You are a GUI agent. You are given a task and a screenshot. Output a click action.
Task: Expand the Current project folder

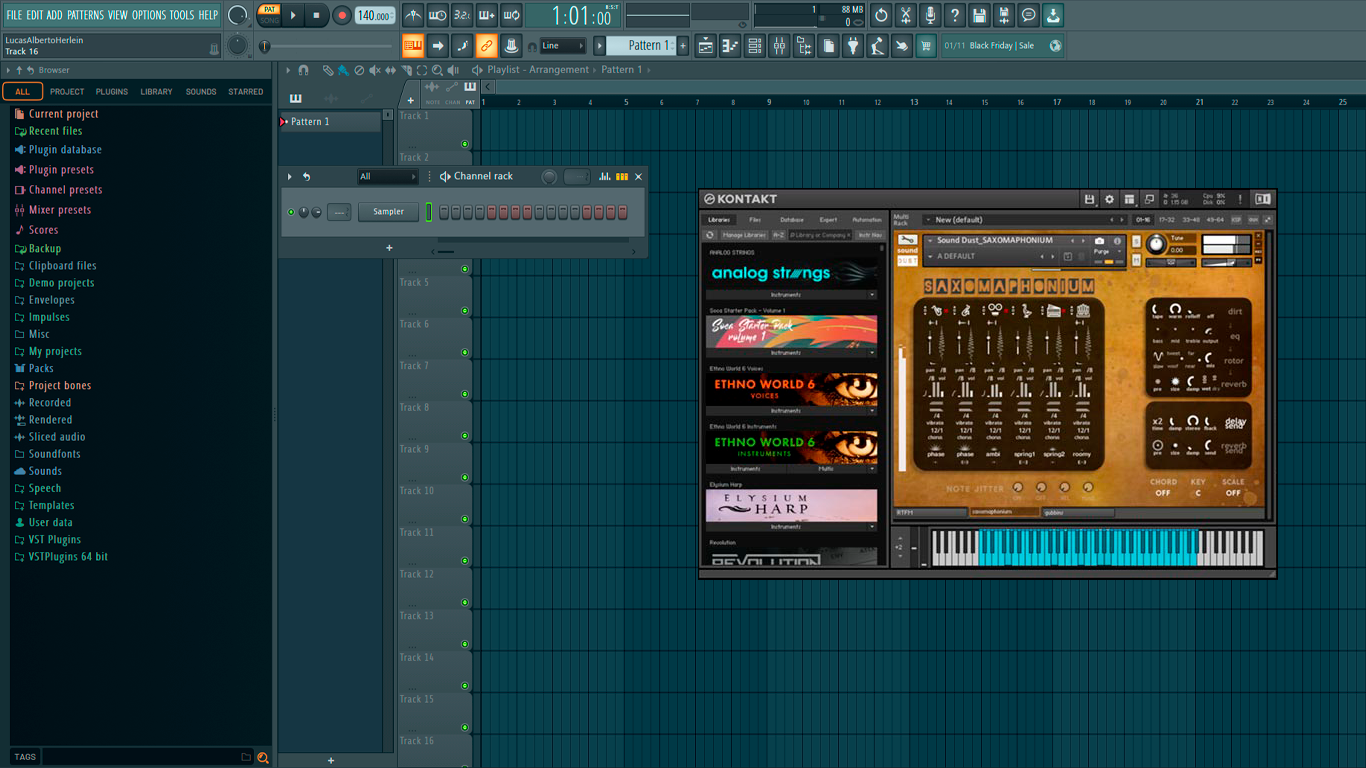56,114
